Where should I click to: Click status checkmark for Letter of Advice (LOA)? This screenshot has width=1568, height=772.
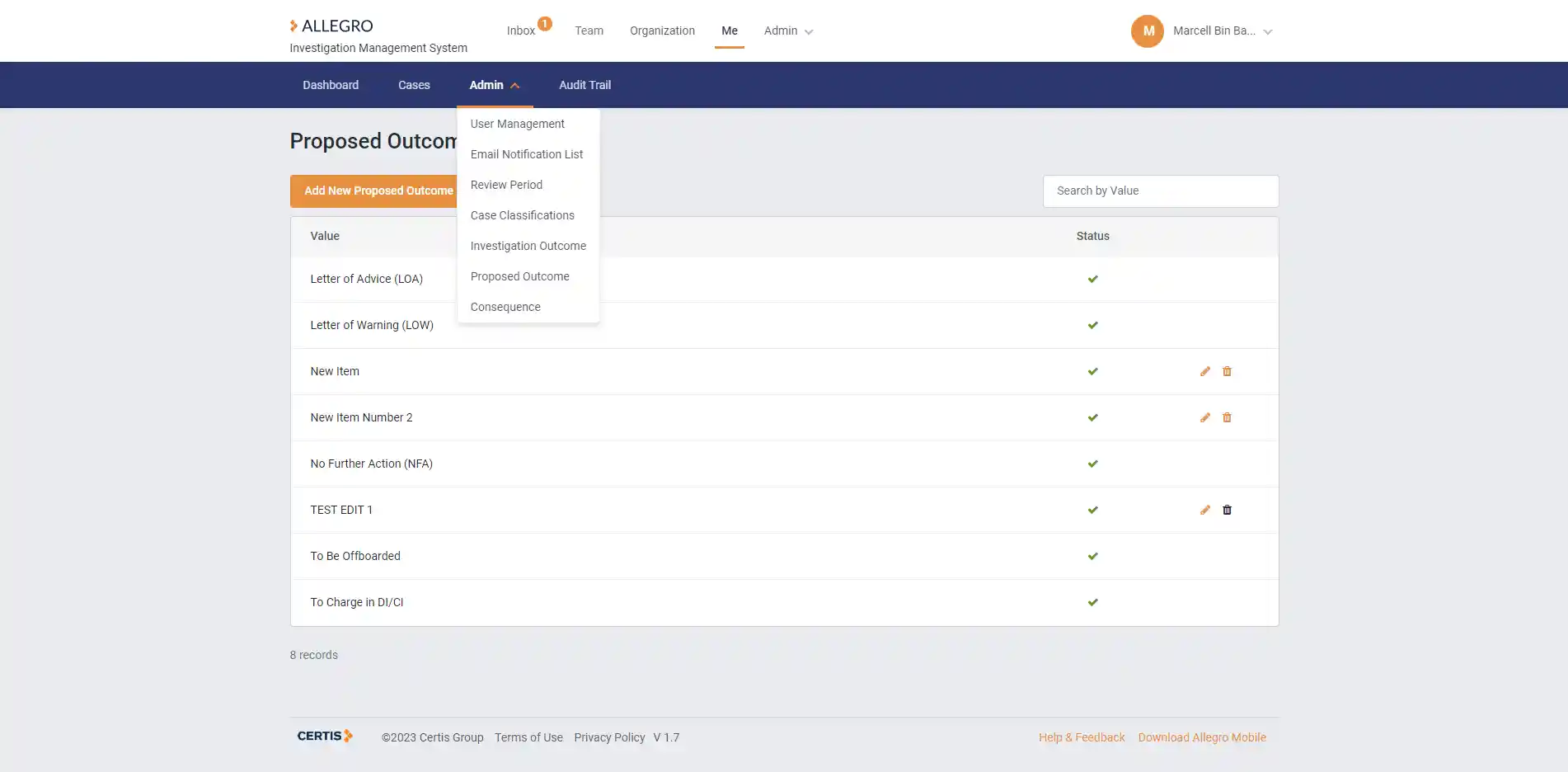[1092, 279]
